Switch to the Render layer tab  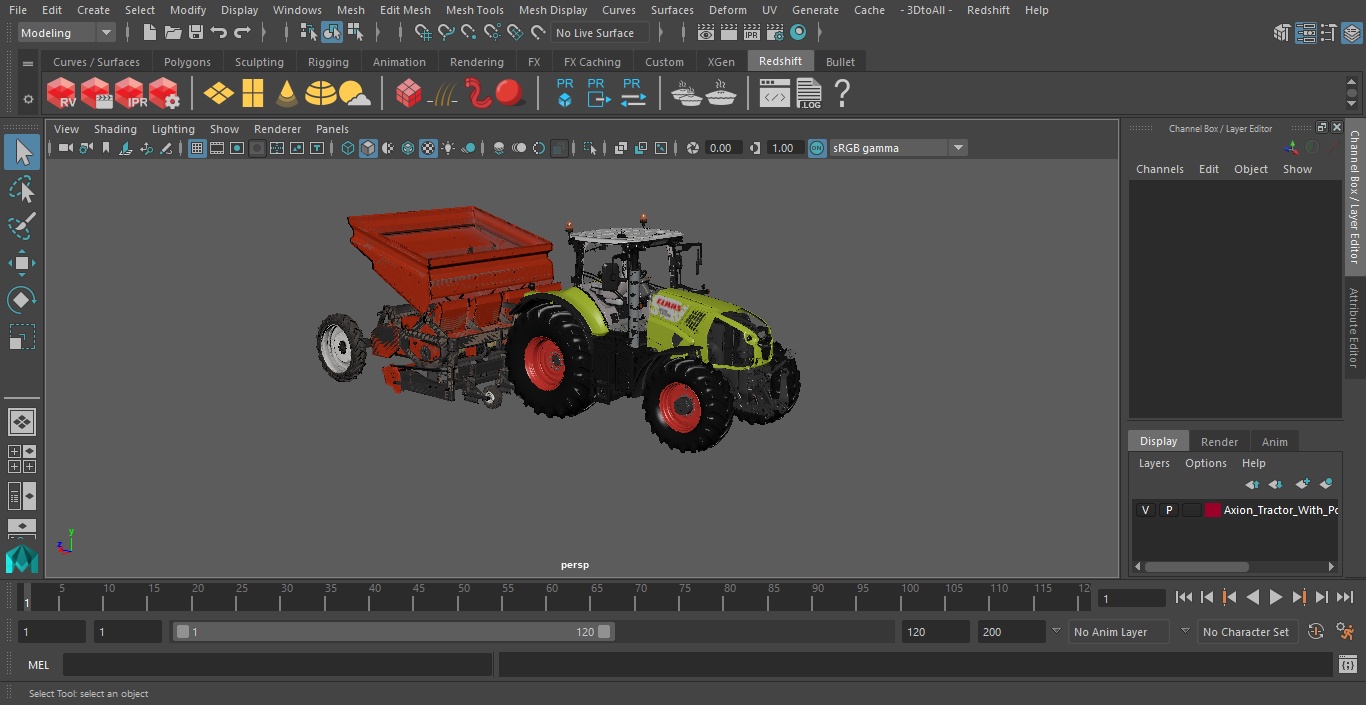click(1219, 442)
